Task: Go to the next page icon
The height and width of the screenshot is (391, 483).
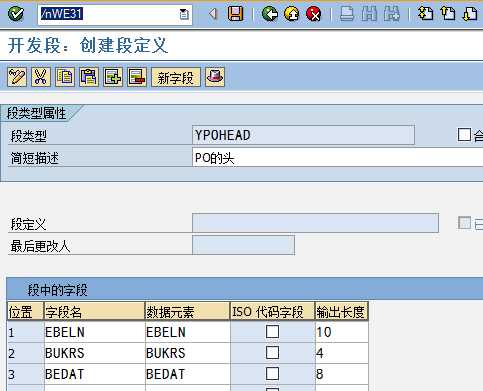Action: click(x=470, y=14)
